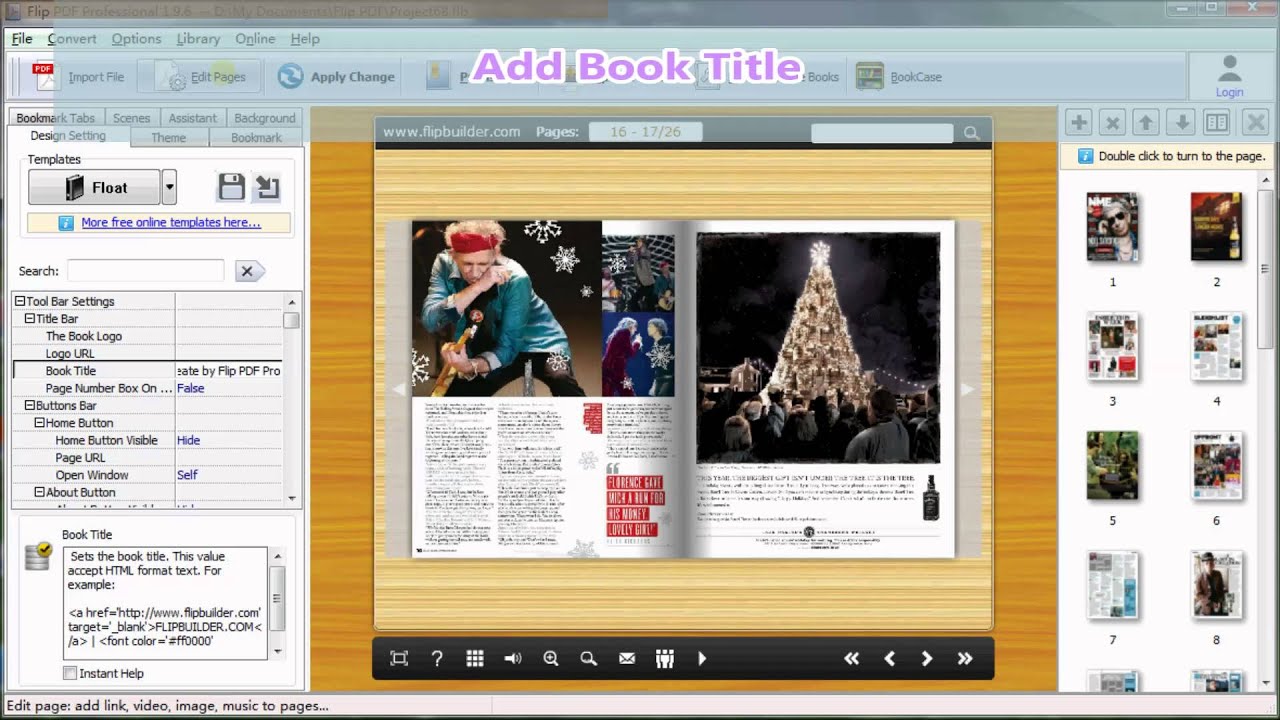The image size is (1280, 720).
Task: Open the Online menu
Action: (x=255, y=39)
